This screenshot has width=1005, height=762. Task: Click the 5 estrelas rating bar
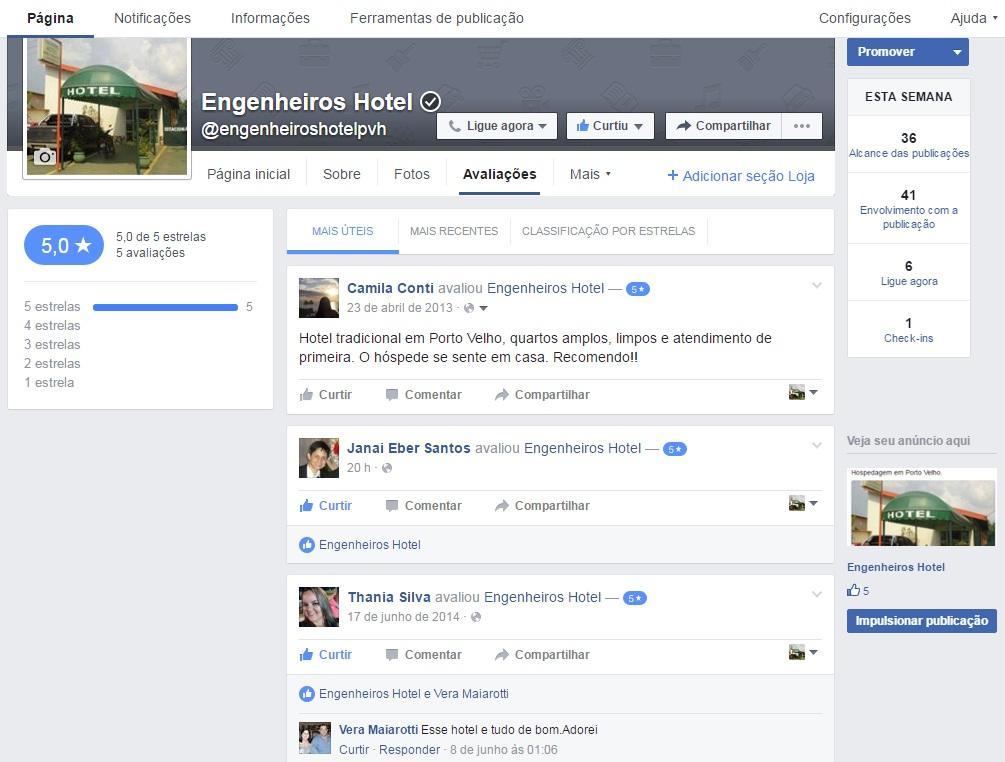click(x=165, y=307)
